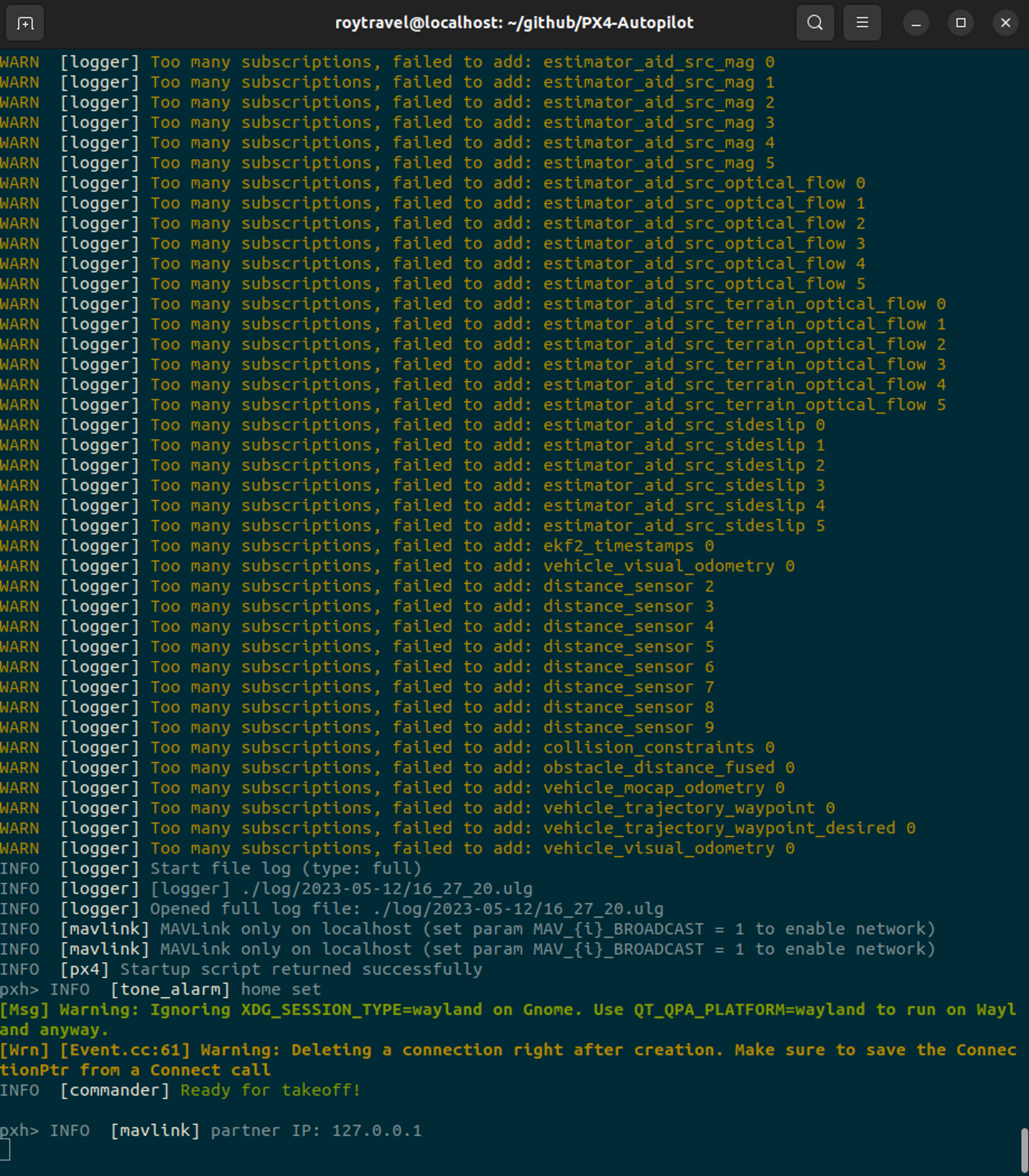The height and width of the screenshot is (1176, 1029).
Task: Click the vertical scrollbar thumb
Action: pyautogui.click(x=1024, y=1150)
